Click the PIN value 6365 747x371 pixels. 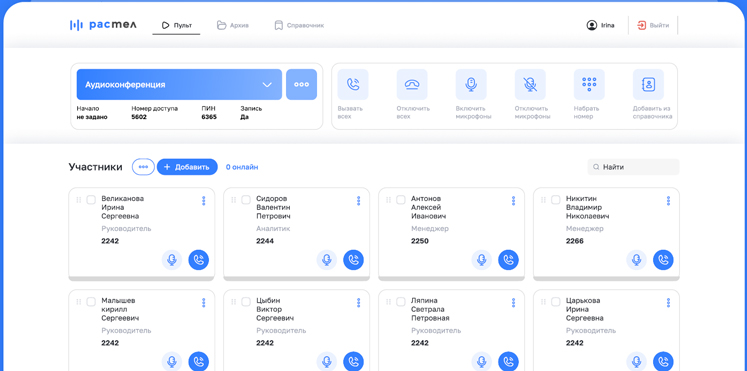pyautogui.click(x=209, y=117)
